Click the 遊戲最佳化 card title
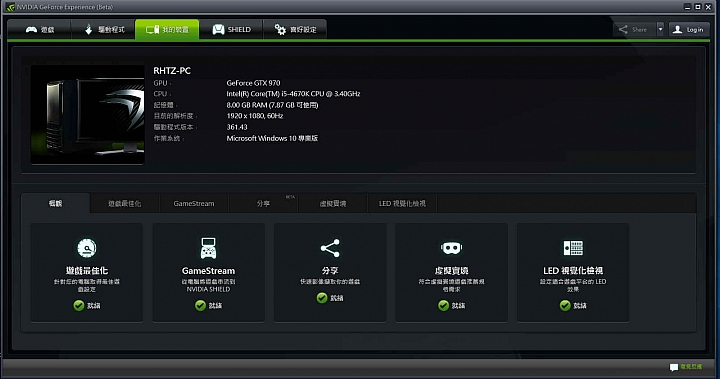 [x=87, y=271]
